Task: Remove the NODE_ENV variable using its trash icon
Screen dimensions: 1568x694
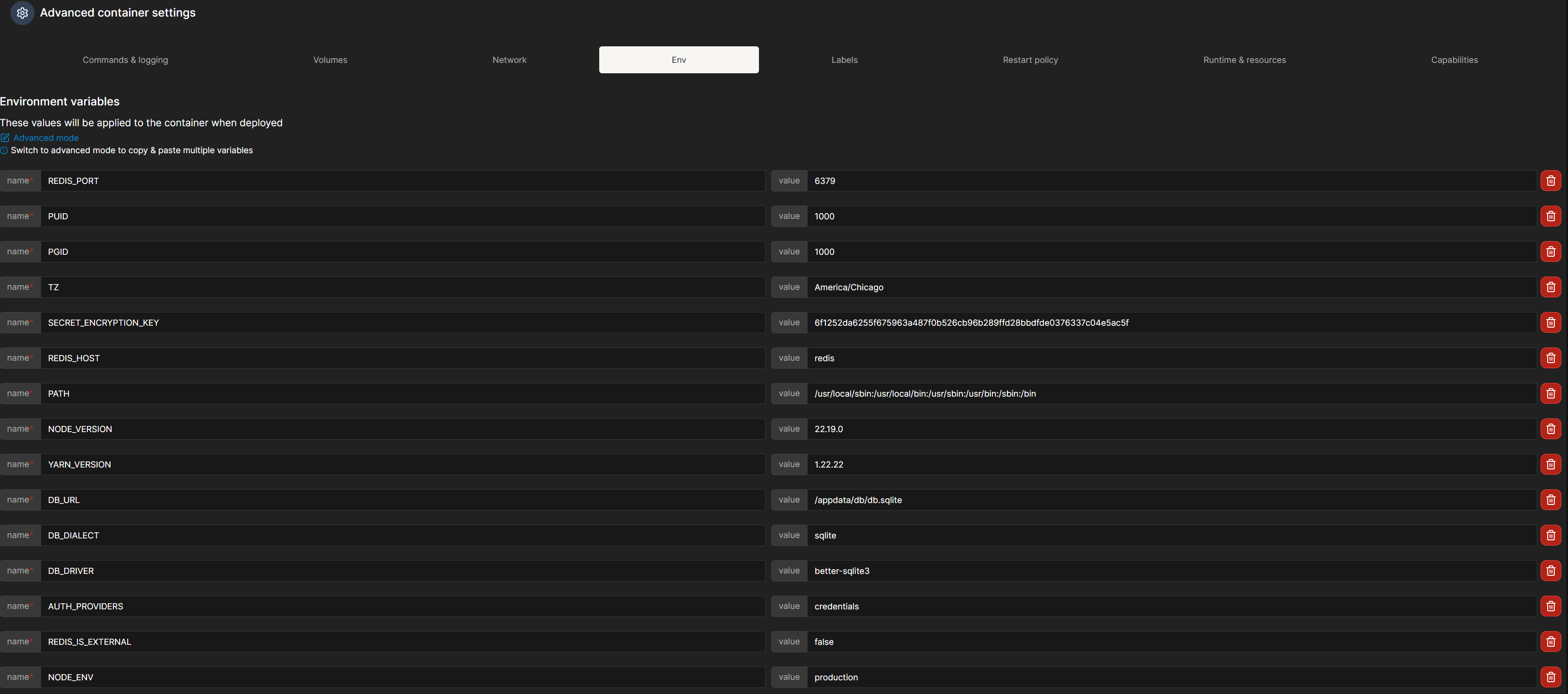Action: point(1551,677)
